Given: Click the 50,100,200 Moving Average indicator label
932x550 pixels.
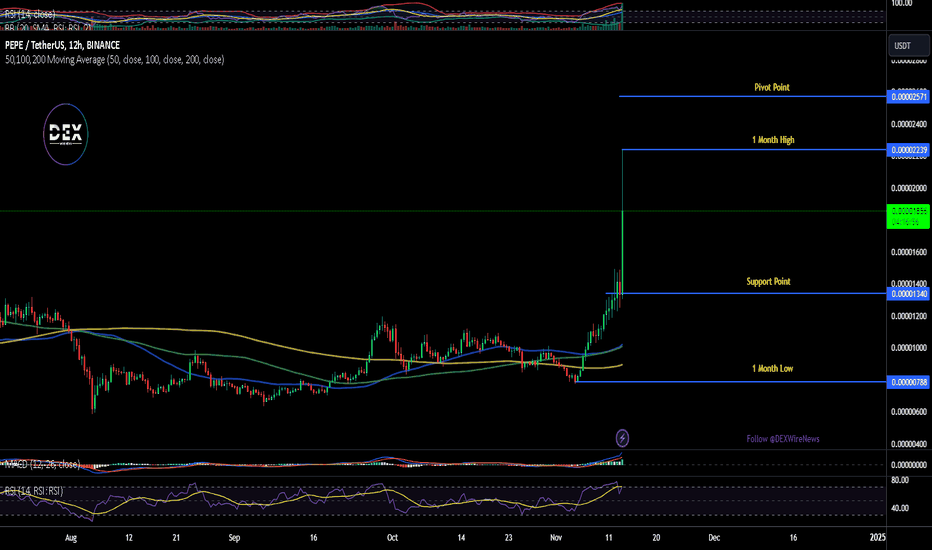Looking at the screenshot, I should (115, 59).
